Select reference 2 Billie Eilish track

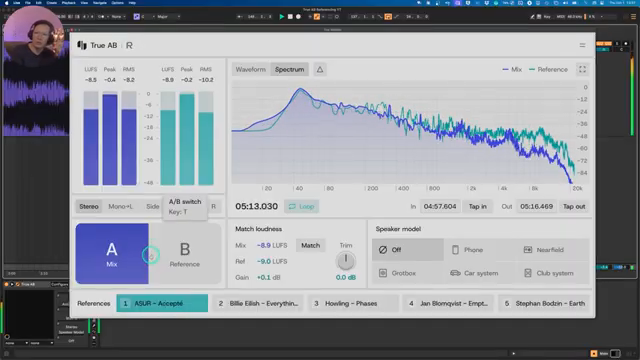[x=258, y=303]
